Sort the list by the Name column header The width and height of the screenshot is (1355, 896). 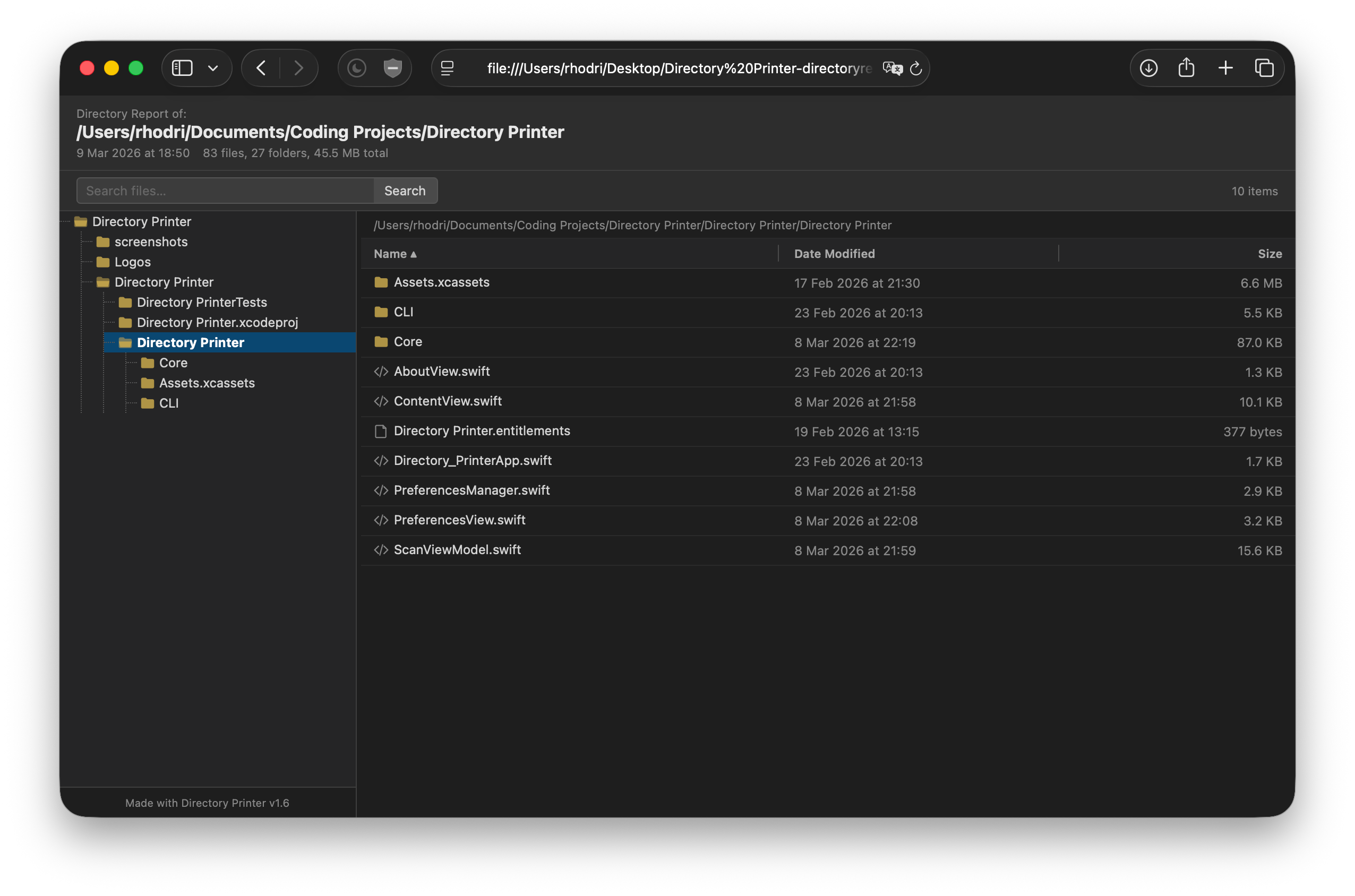click(395, 254)
